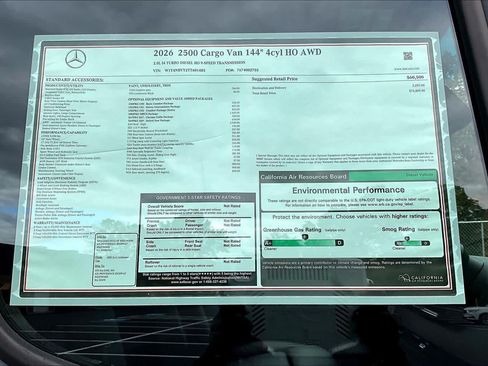Click the 'Greenhouse Gas Rating' label
Image resolution: width=488 pixels, height=366 pixels.
[292, 230]
